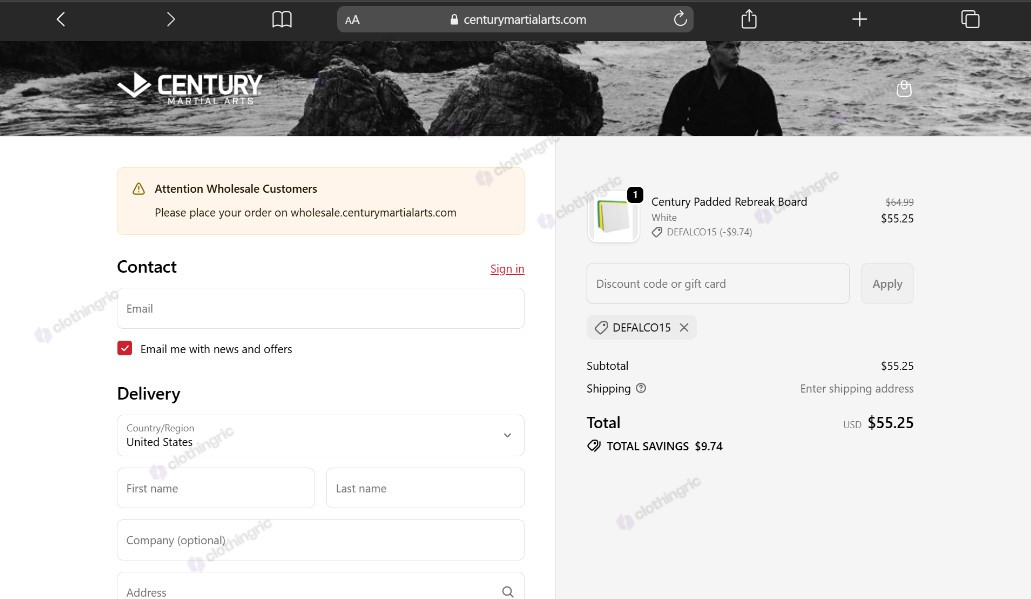This screenshot has width=1031, height=599.
Task: Tap the AA reader text-size button
Action: click(x=352, y=20)
